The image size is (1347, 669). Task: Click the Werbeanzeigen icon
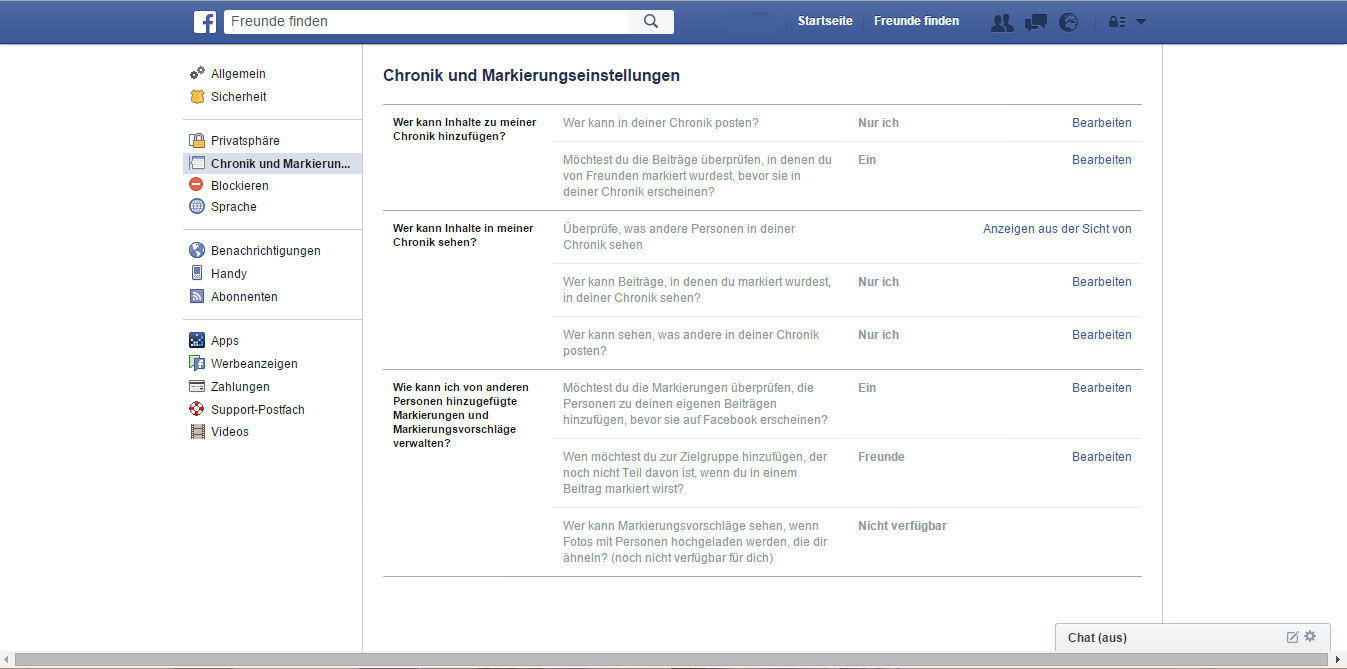click(197, 364)
